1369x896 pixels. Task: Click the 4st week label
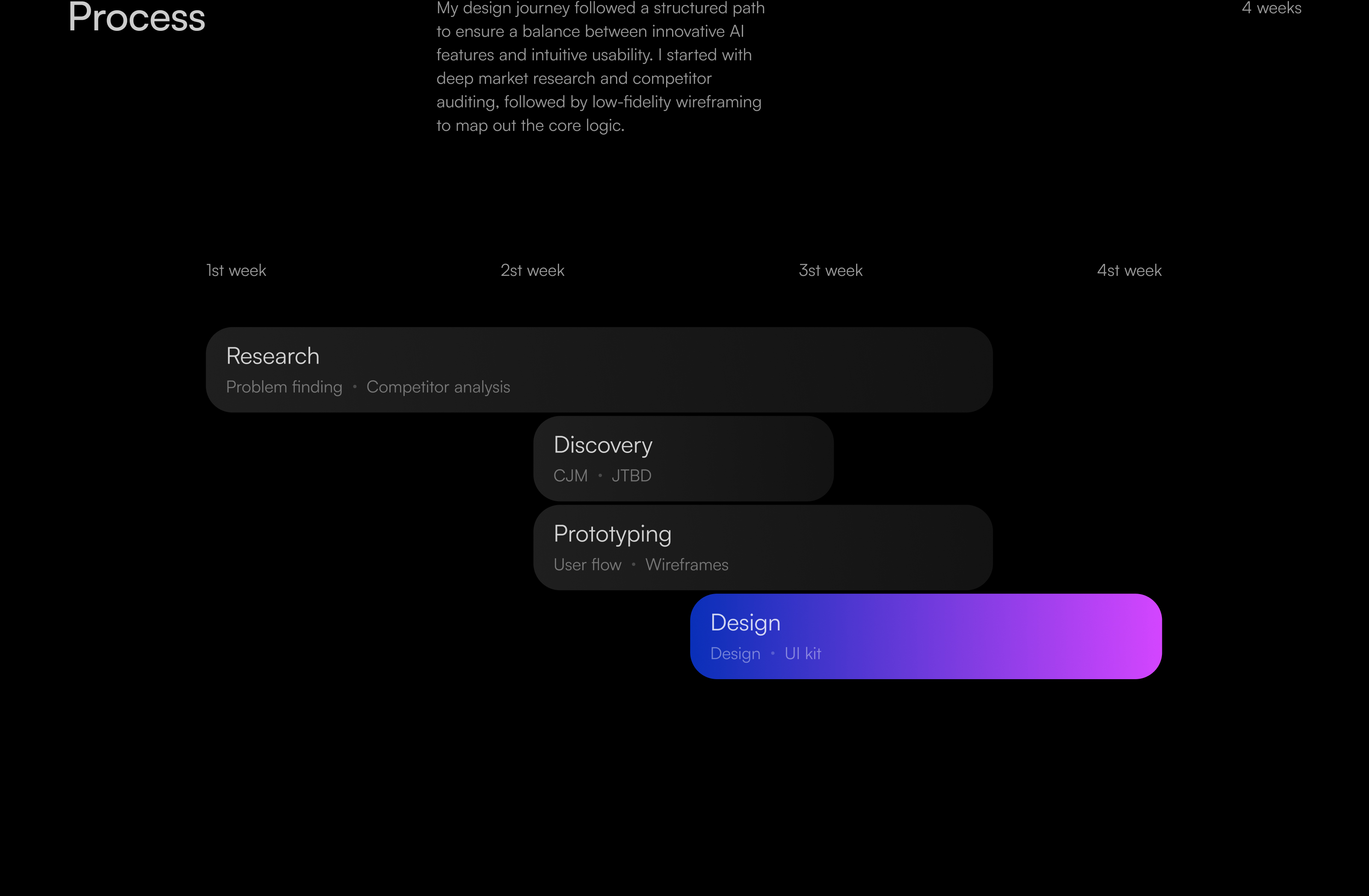(x=1129, y=270)
